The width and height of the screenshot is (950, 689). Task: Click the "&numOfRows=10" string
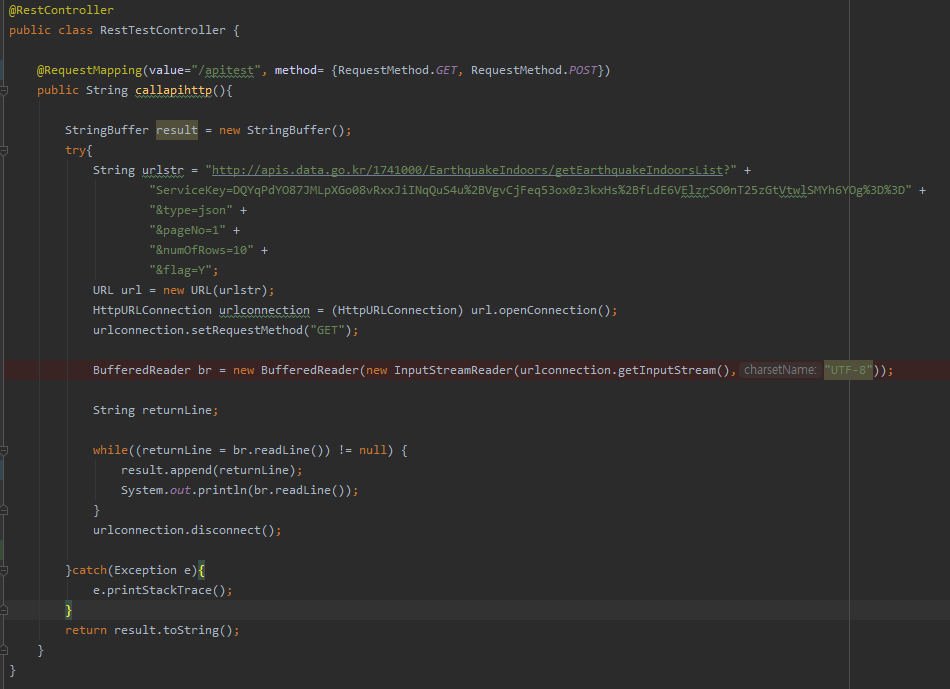[x=201, y=250]
